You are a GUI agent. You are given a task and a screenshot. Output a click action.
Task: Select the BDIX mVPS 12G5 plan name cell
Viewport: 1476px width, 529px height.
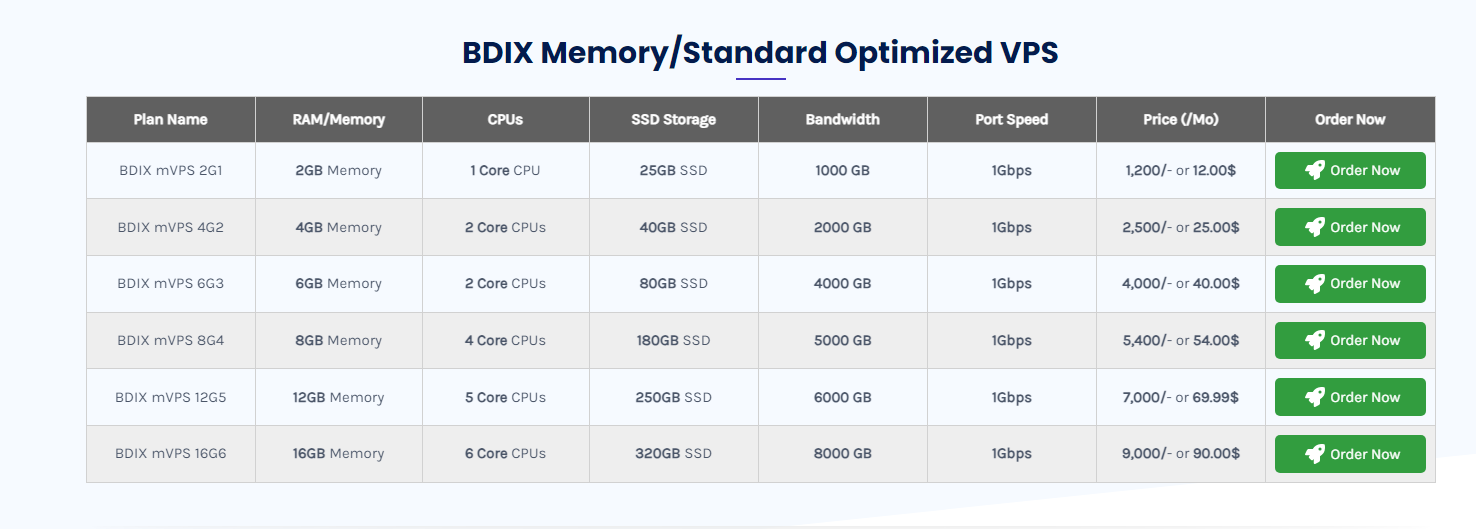click(170, 398)
